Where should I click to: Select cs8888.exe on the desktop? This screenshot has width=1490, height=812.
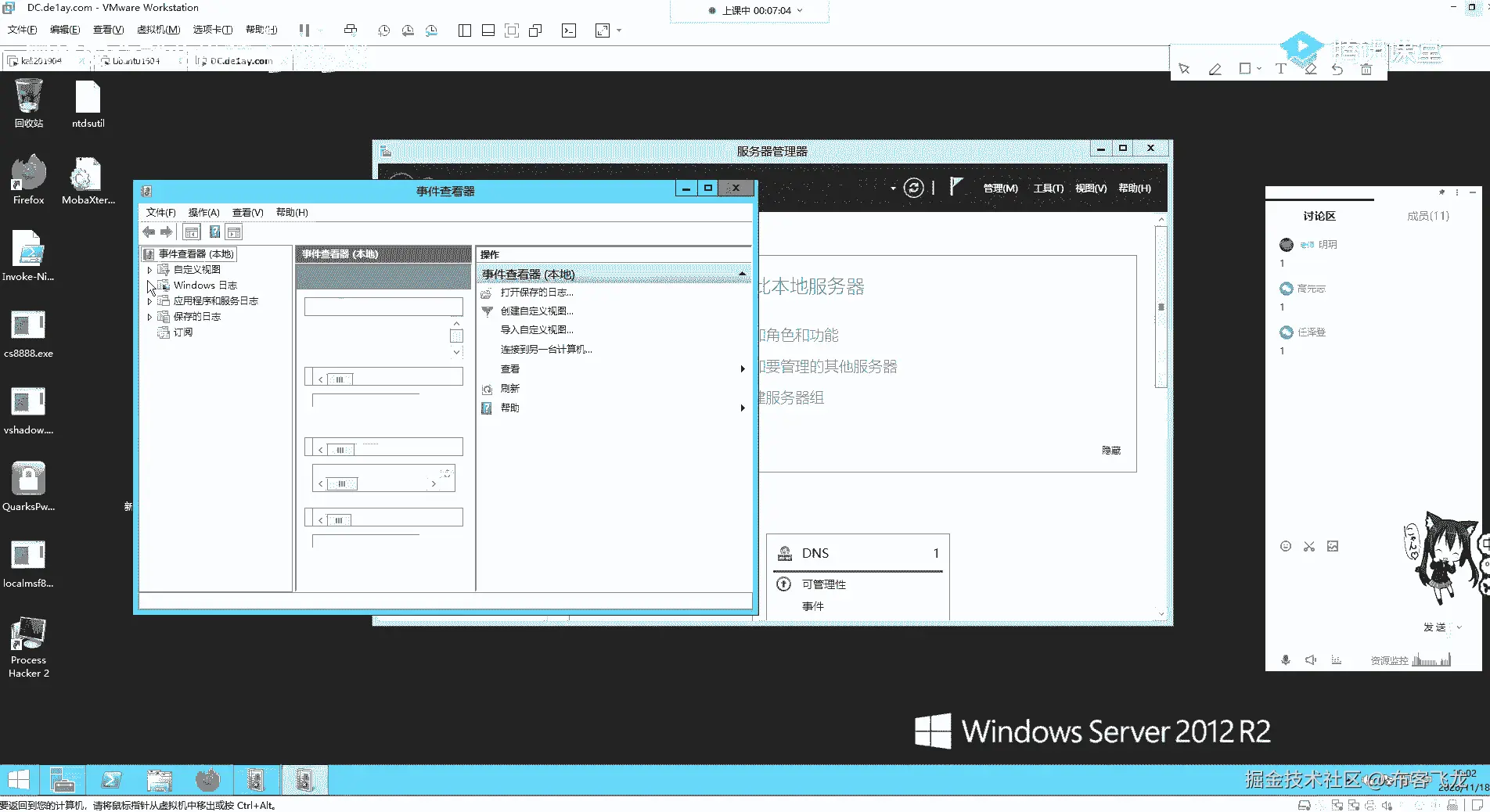click(x=29, y=334)
